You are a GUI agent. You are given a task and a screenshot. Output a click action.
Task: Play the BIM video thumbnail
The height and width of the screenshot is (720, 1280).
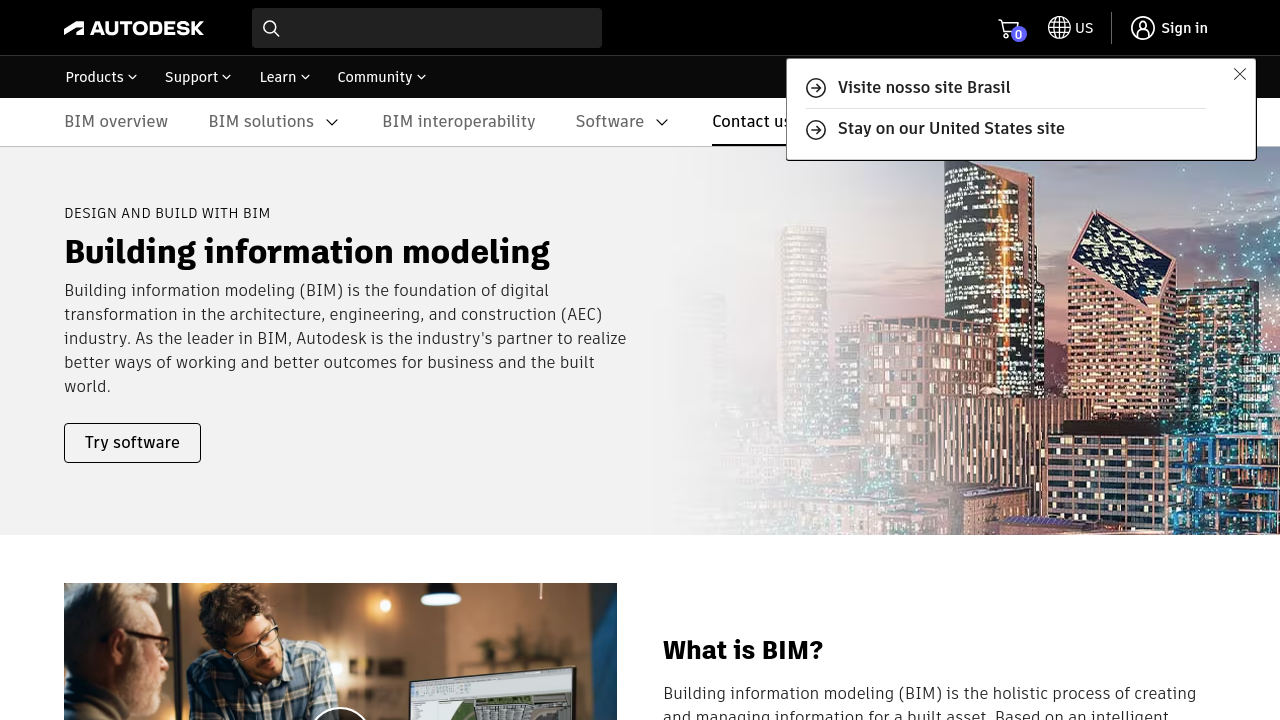340,712
